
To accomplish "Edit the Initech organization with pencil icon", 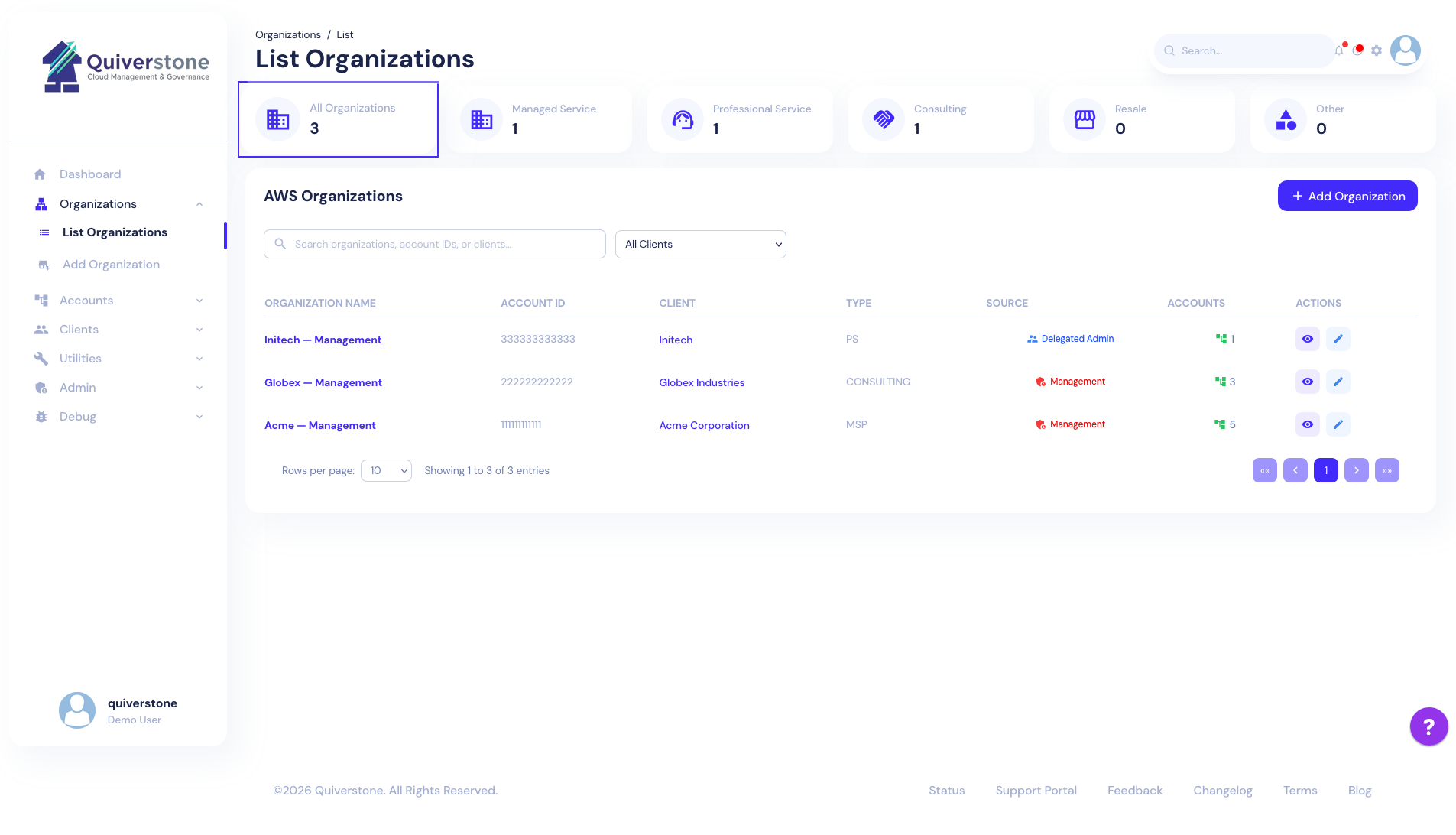I will [1338, 339].
